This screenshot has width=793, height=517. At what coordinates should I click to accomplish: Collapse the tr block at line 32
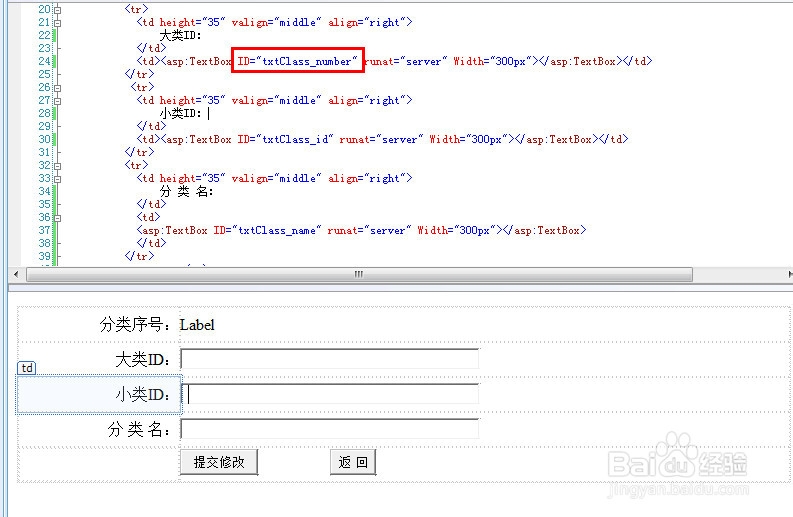pos(58,166)
